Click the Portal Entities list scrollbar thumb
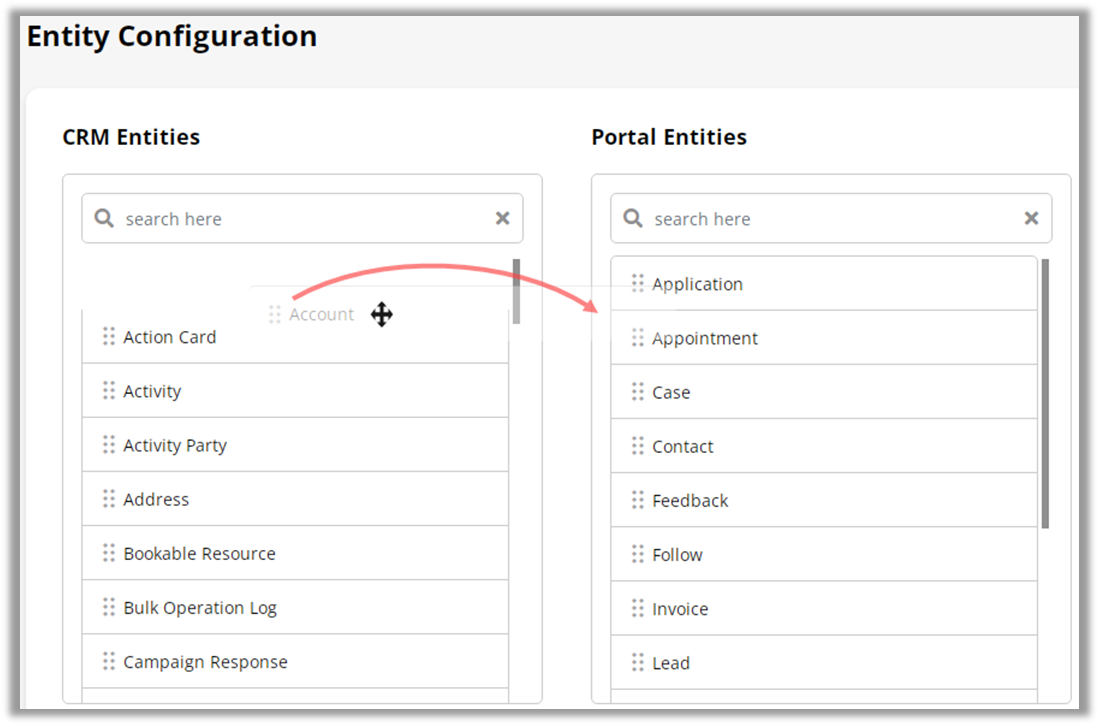This screenshot has height=726, width=1100. point(1045,393)
